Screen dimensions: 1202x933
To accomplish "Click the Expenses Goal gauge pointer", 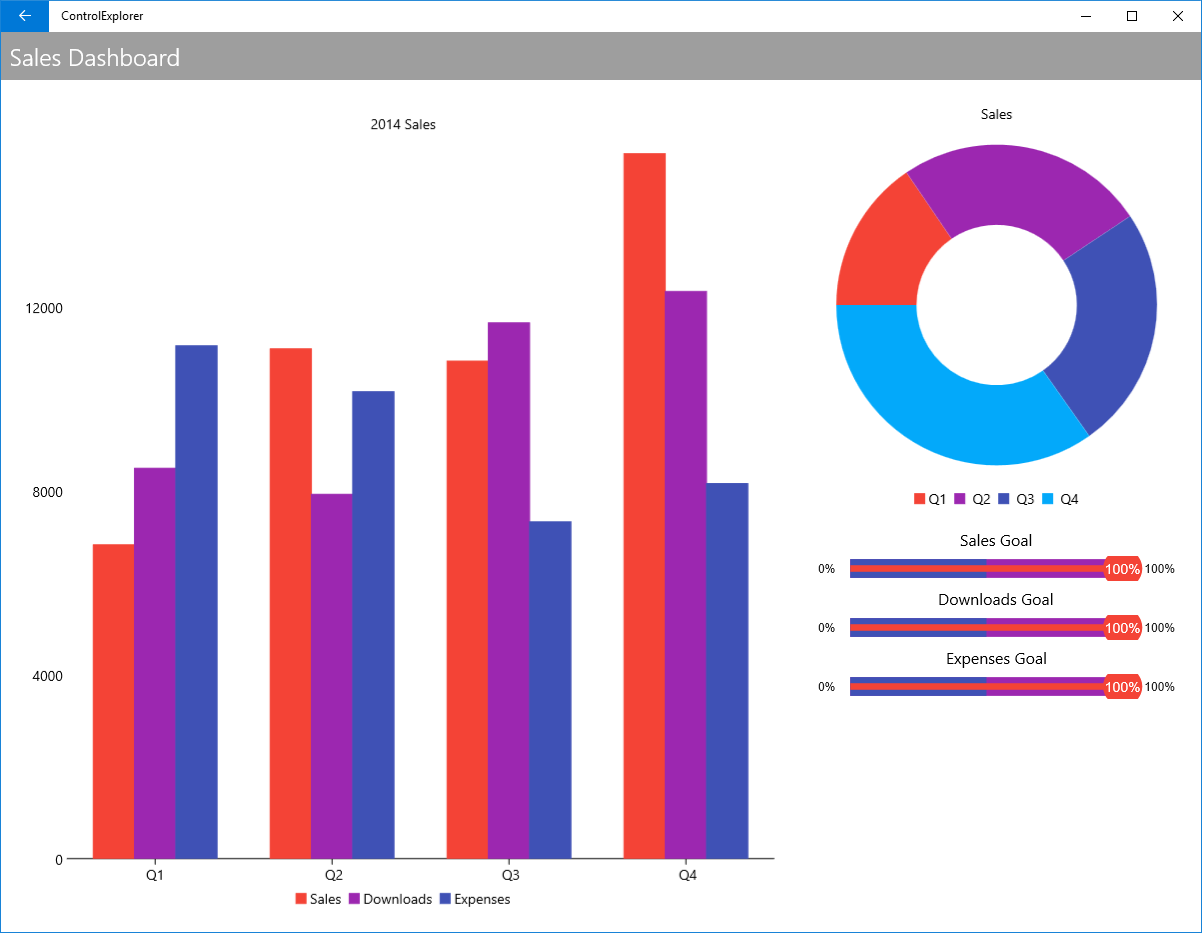I will (x=1122, y=687).
